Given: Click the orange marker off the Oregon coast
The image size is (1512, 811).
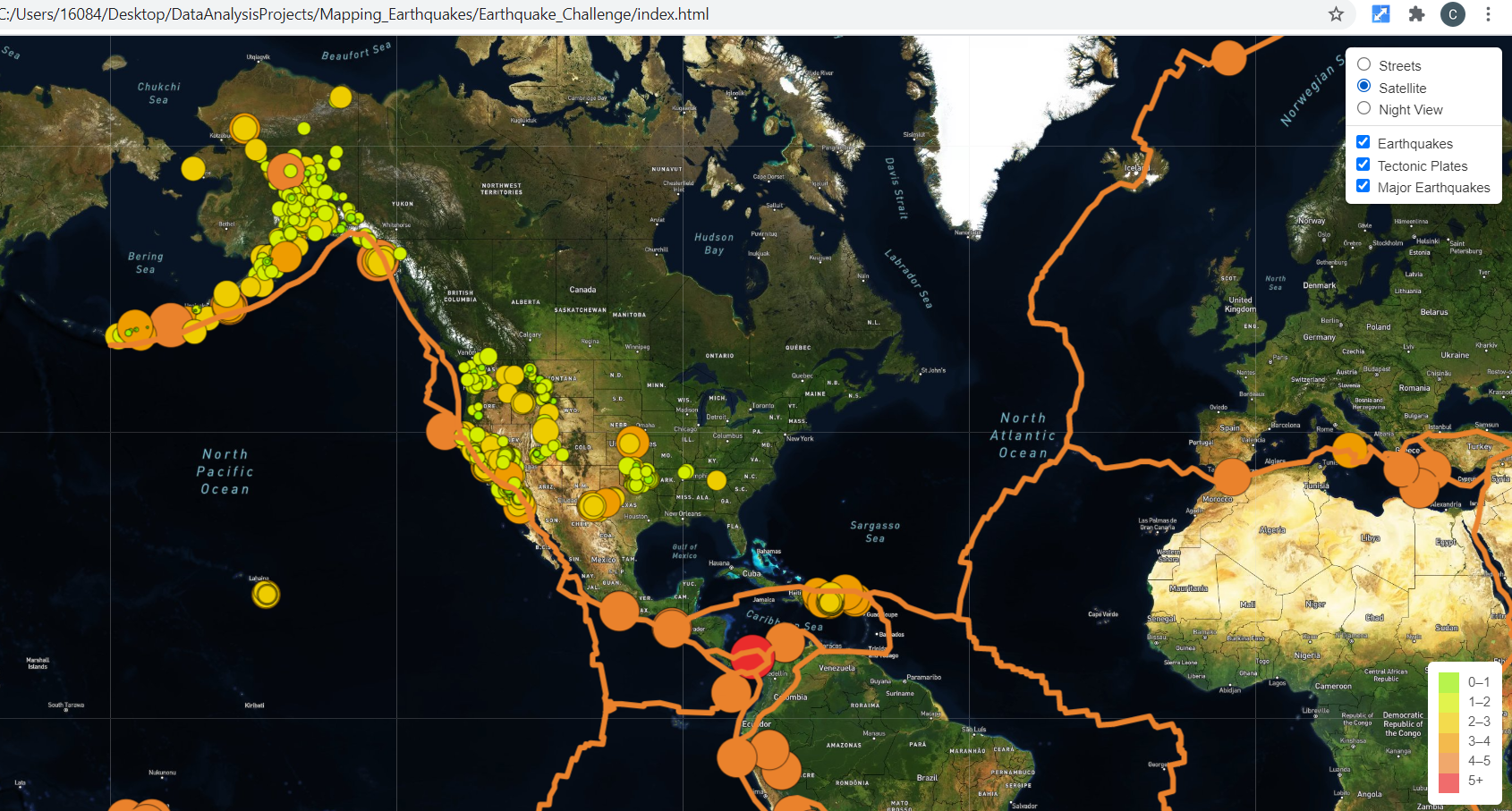Looking at the screenshot, I should (444, 431).
